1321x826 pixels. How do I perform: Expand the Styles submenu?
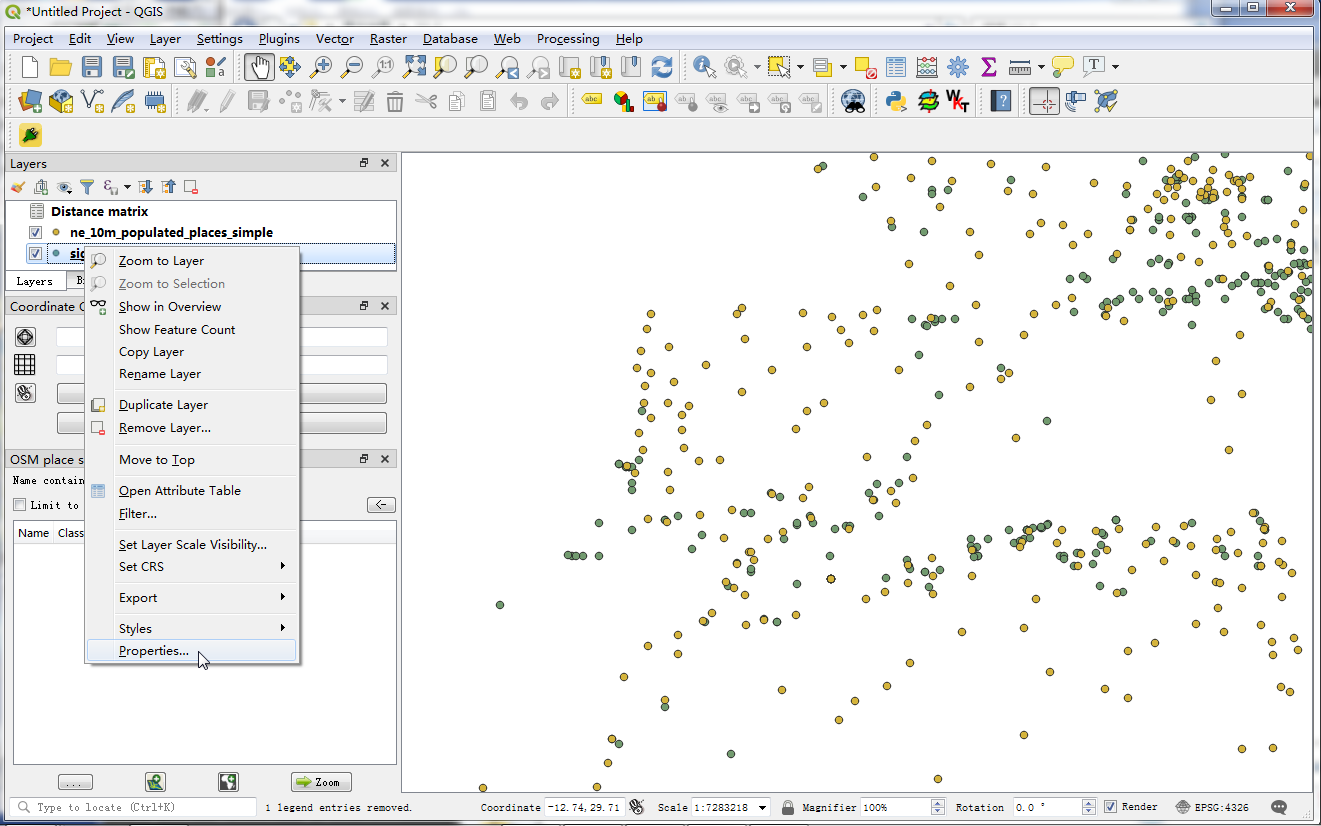(x=192, y=628)
